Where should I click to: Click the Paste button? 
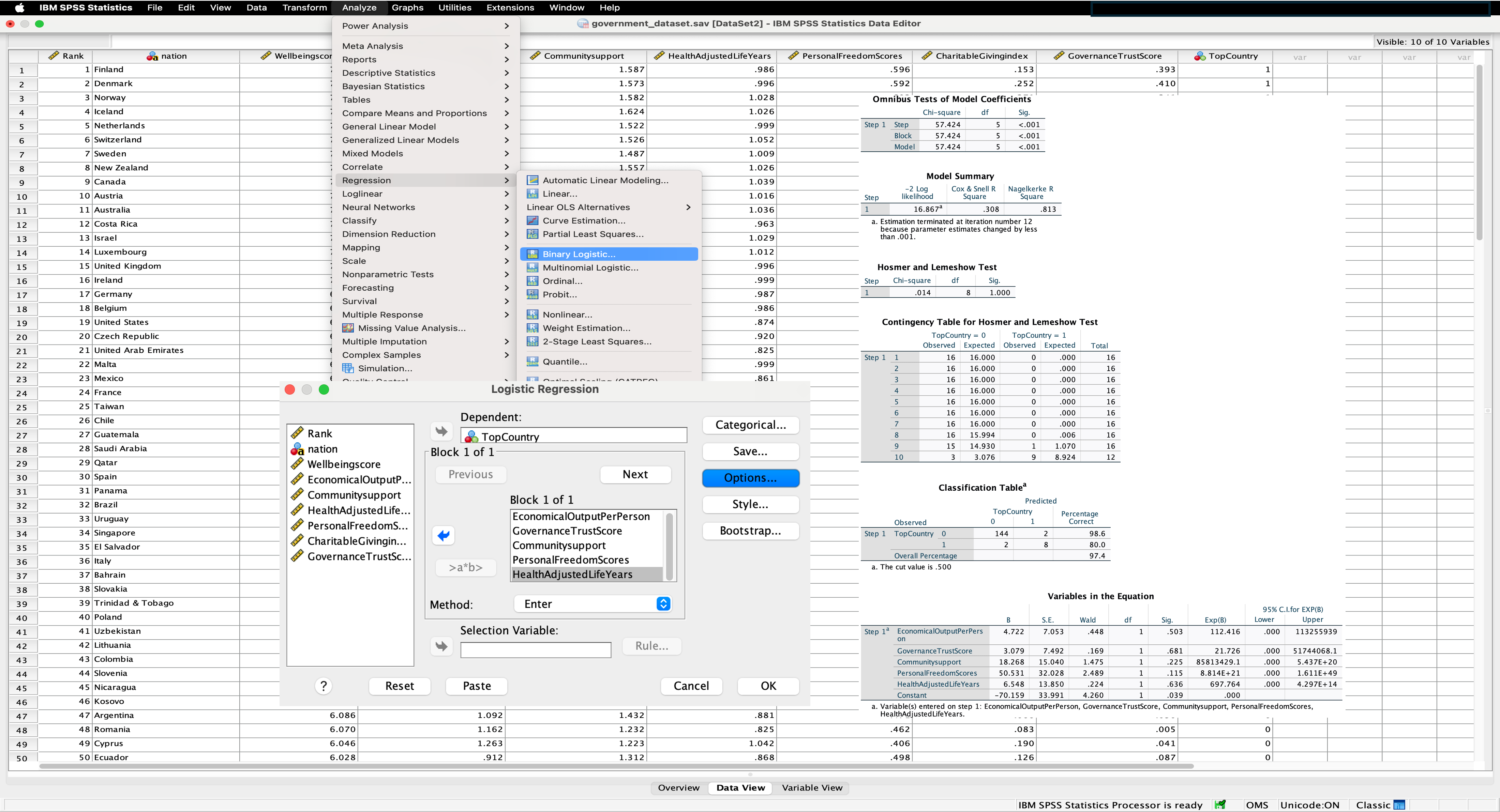[476, 686]
